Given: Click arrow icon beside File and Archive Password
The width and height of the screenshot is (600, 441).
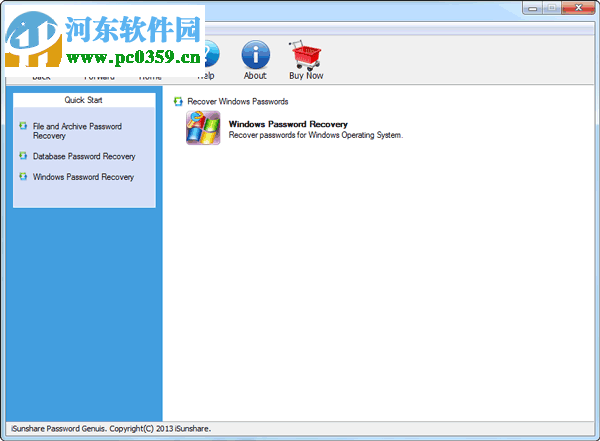Looking at the screenshot, I should [23, 126].
